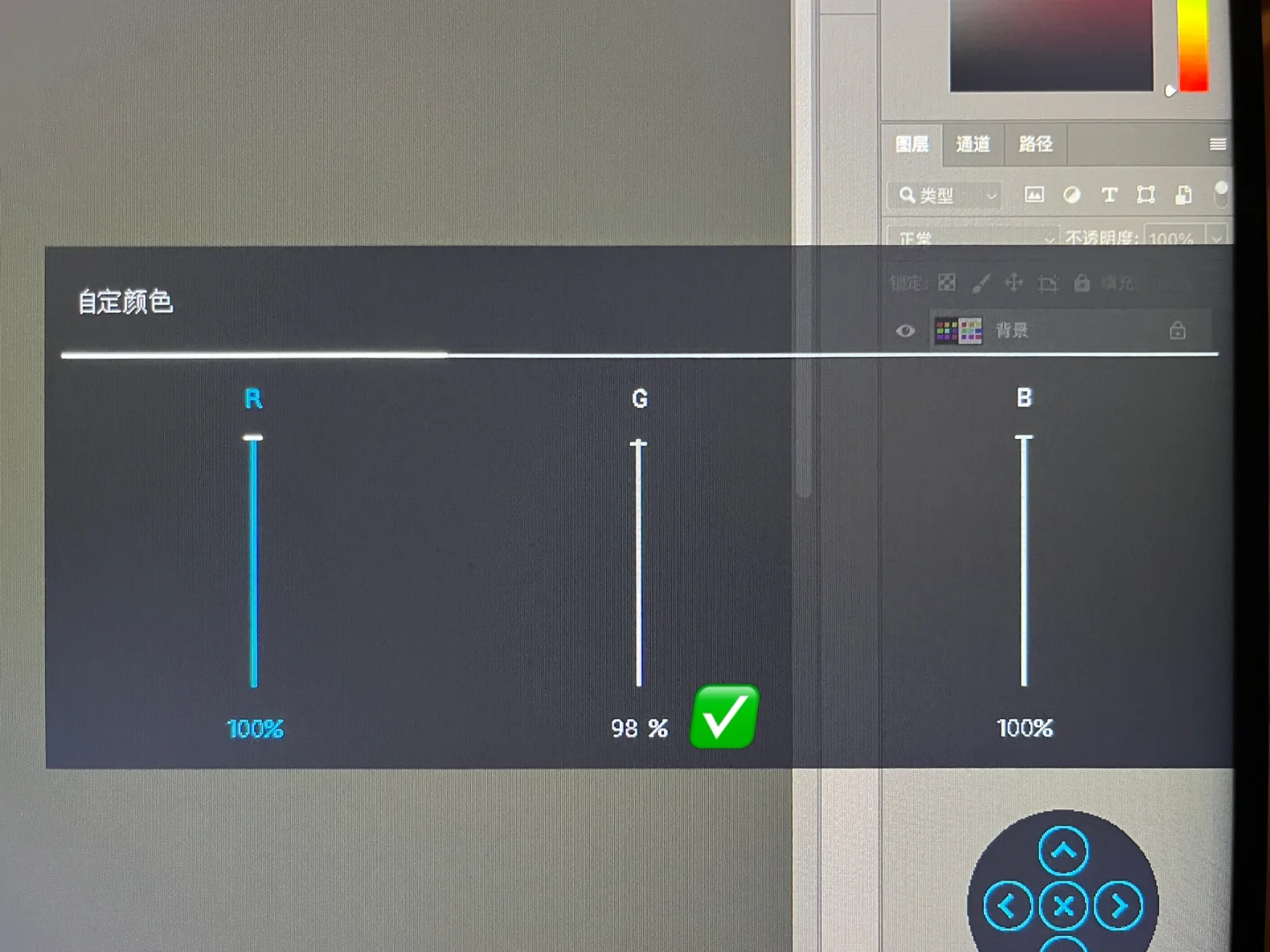
Task: Filter for shape layers icon
Action: 1146,195
